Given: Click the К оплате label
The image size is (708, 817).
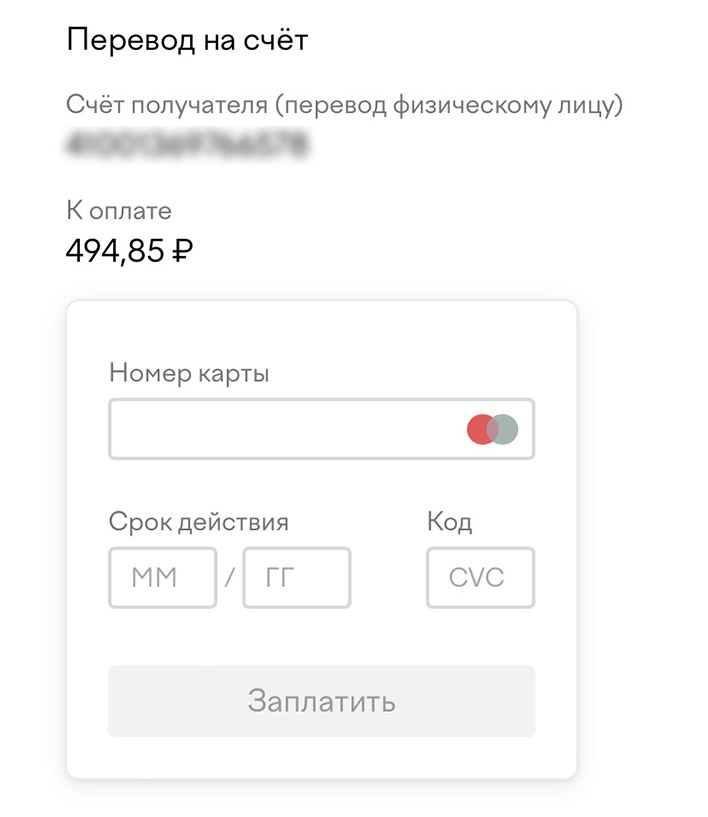Looking at the screenshot, I should tap(118, 210).
